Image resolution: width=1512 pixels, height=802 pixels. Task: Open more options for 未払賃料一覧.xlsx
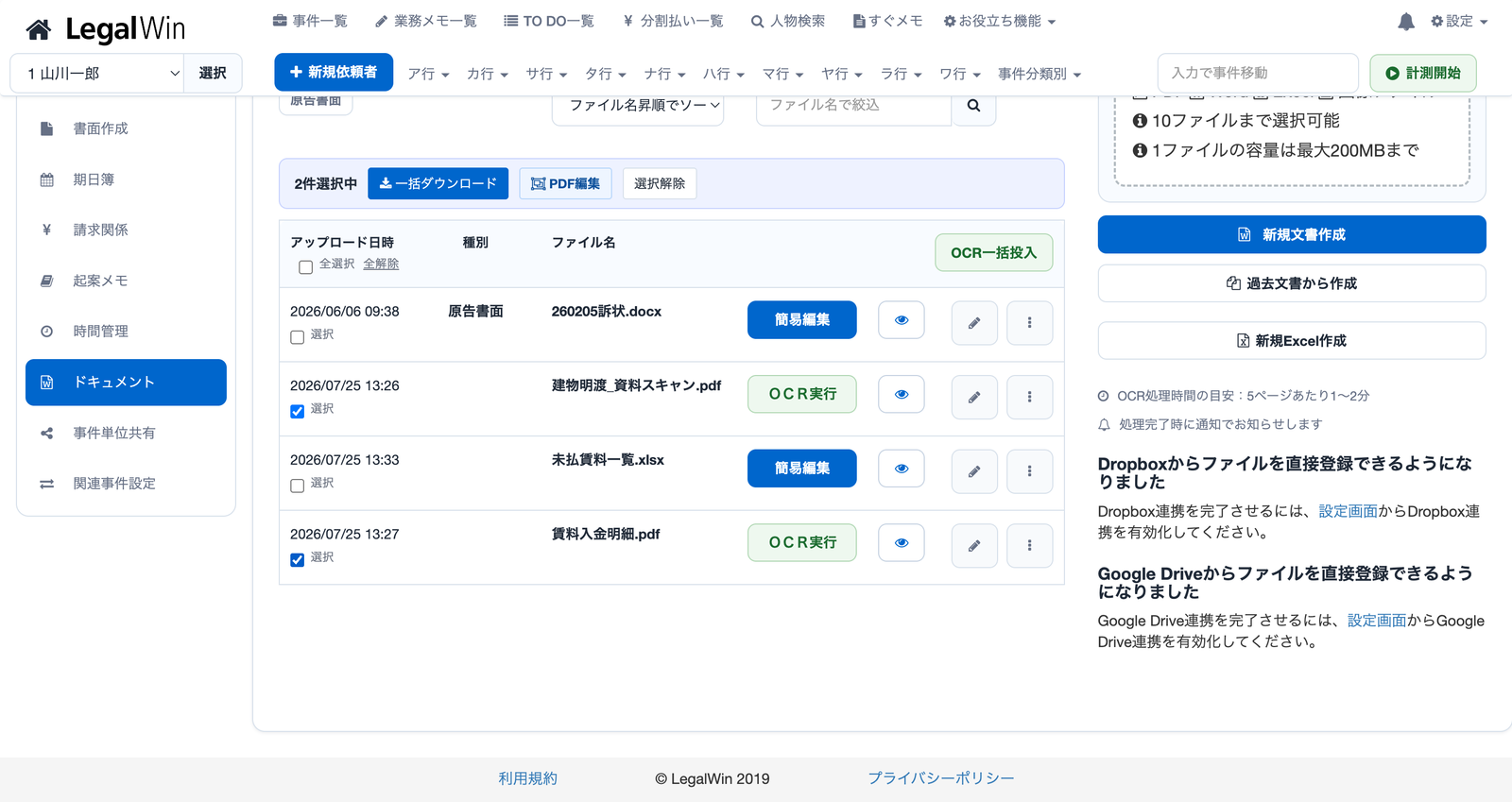click(1030, 471)
